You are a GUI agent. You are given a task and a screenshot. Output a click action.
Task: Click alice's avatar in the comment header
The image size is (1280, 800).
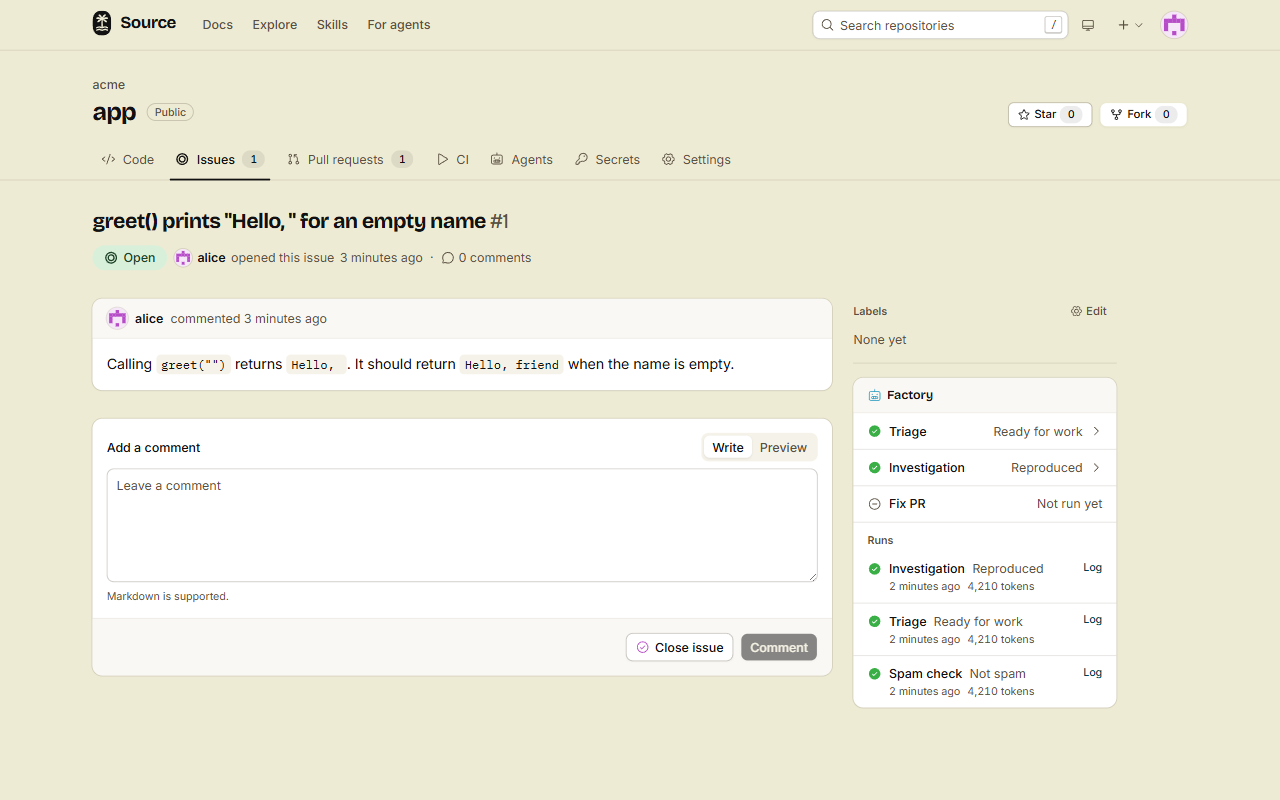pos(117,319)
